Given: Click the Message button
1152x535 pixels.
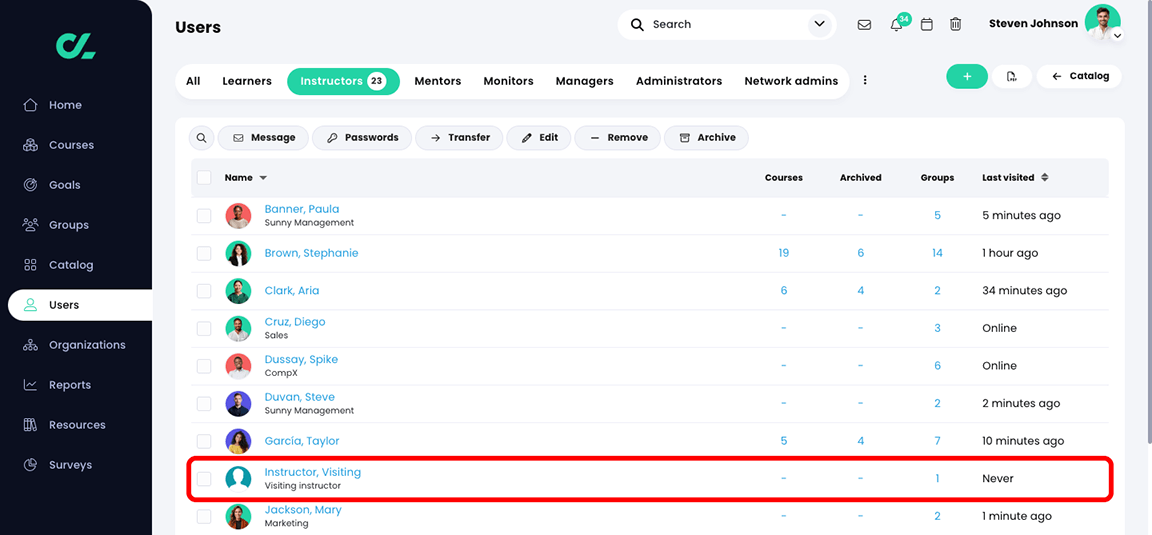Looking at the screenshot, I should (263, 137).
